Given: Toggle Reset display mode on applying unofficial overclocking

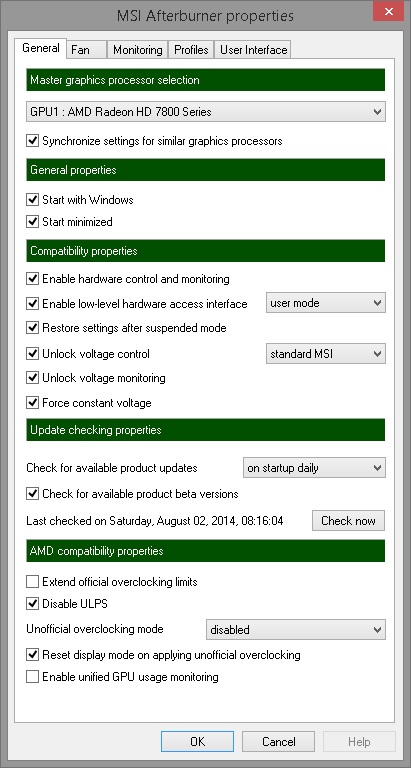Looking at the screenshot, I should pyautogui.click(x=32, y=654).
